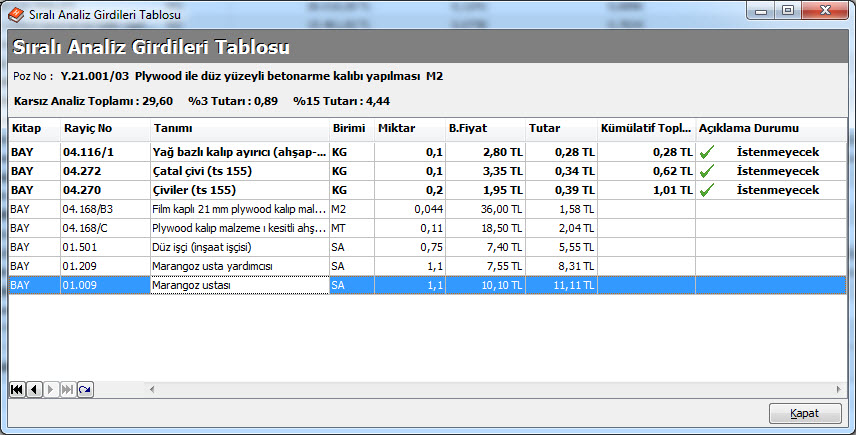This screenshot has height=435, width=856.
Task: Toggle green checkmark in Civiler row
Action: click(x=708, y=190)
